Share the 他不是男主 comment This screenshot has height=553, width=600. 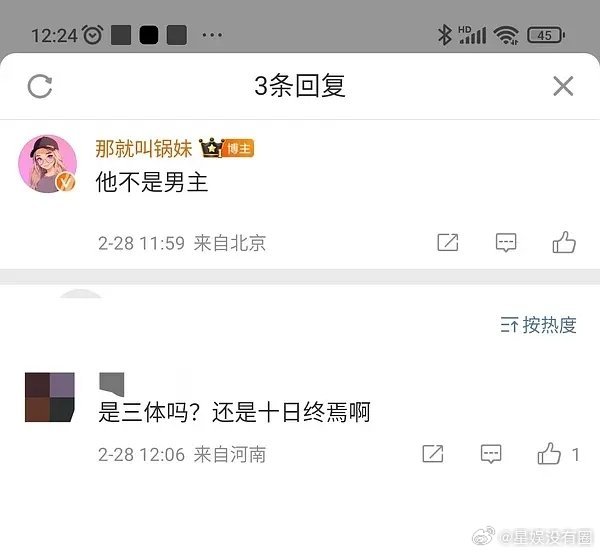447,242
